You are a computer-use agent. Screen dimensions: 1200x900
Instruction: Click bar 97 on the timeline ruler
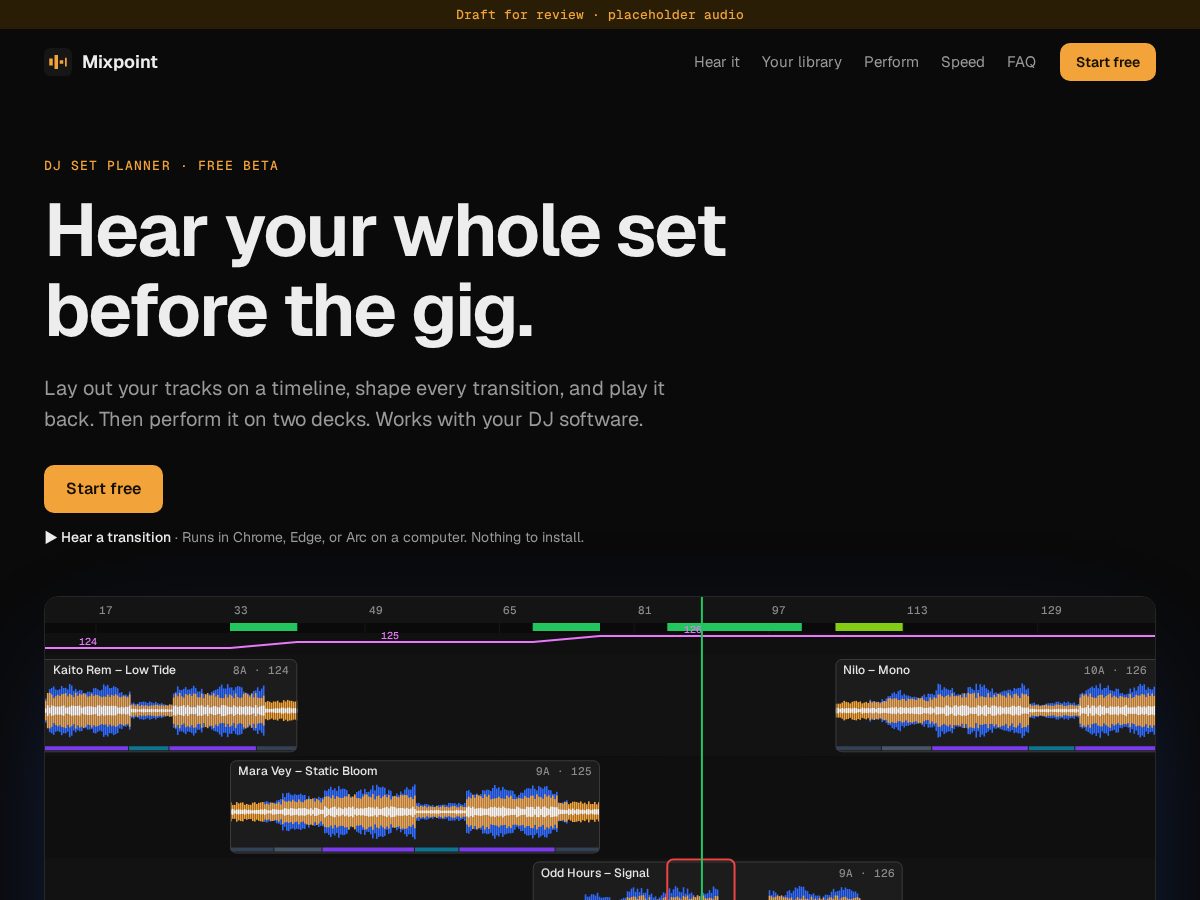point(779,610)
